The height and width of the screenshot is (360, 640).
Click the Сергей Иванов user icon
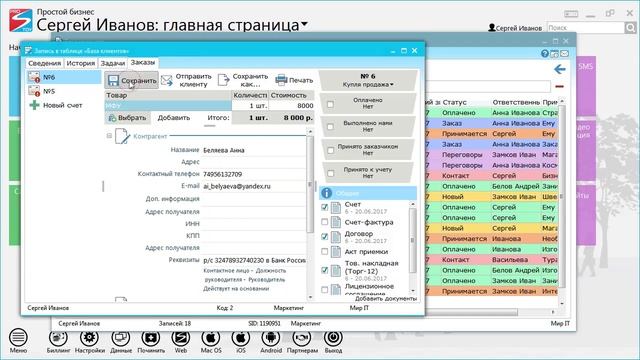click(x=492, y=28)
